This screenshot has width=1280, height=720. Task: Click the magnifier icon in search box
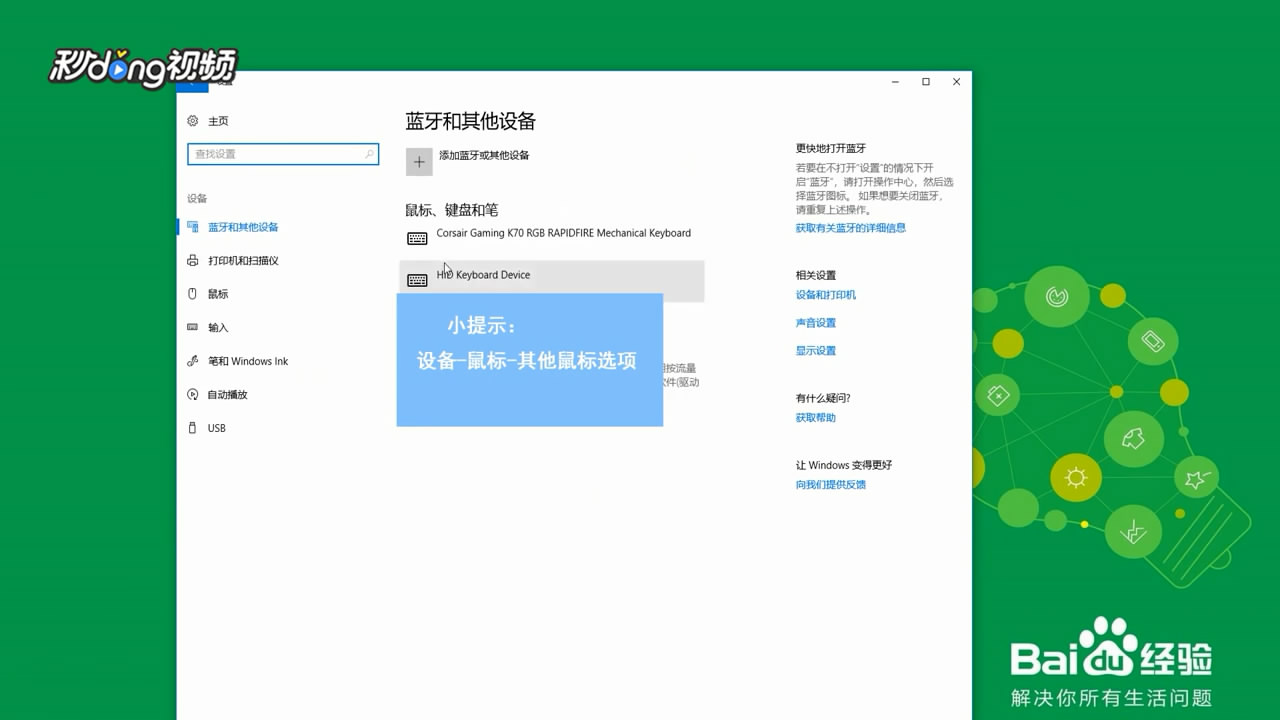point(369,154)
